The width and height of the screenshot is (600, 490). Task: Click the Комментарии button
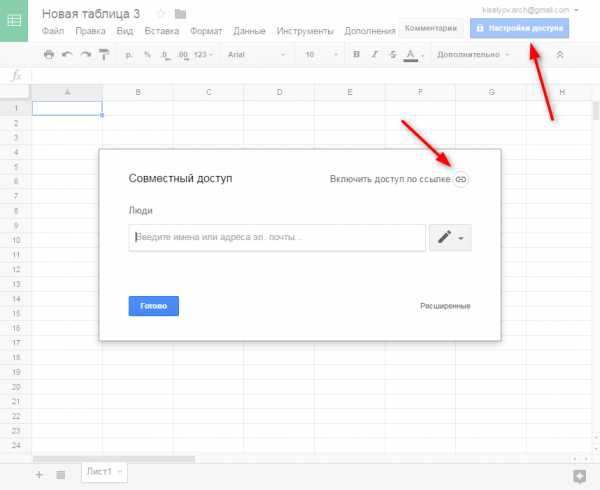(x=431, y=28)
